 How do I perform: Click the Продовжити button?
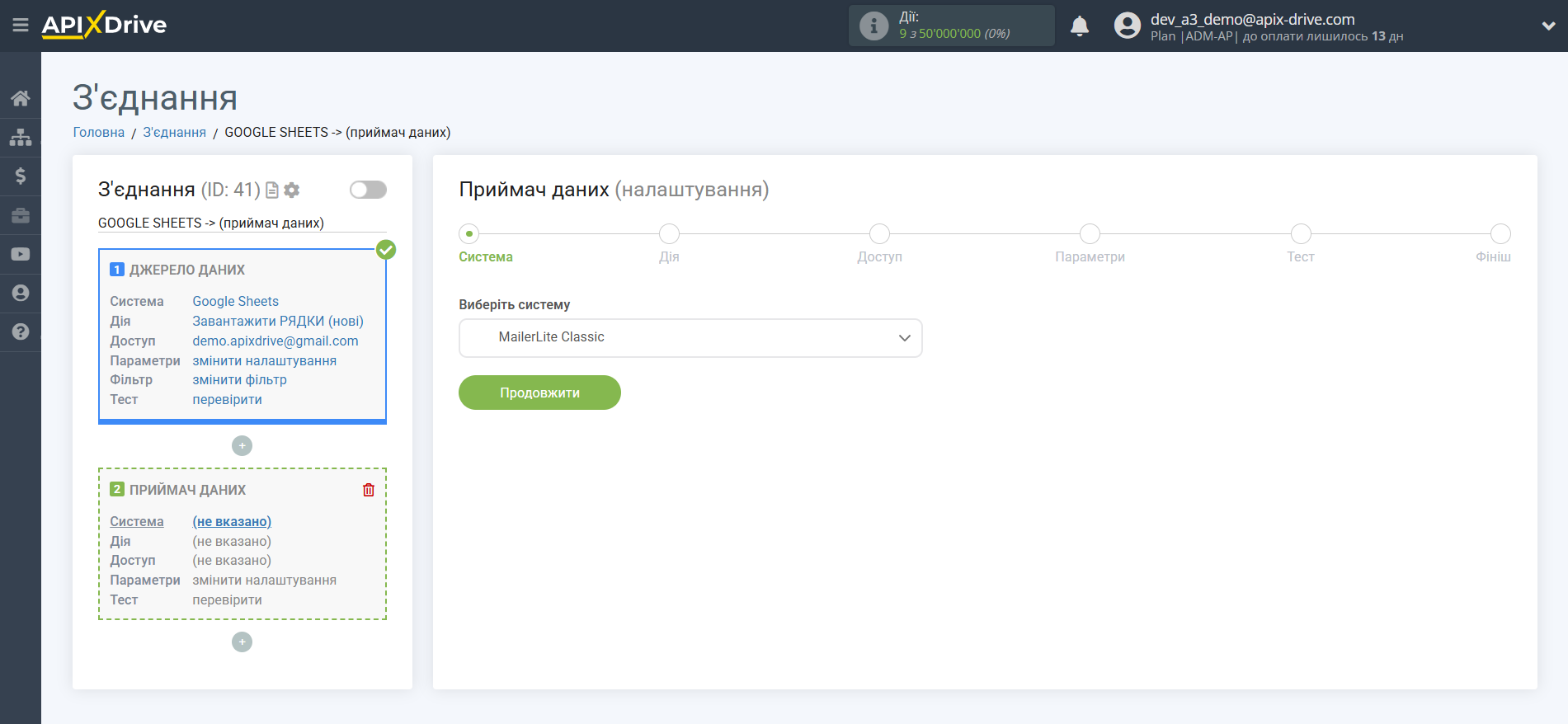tap(539, 393)
